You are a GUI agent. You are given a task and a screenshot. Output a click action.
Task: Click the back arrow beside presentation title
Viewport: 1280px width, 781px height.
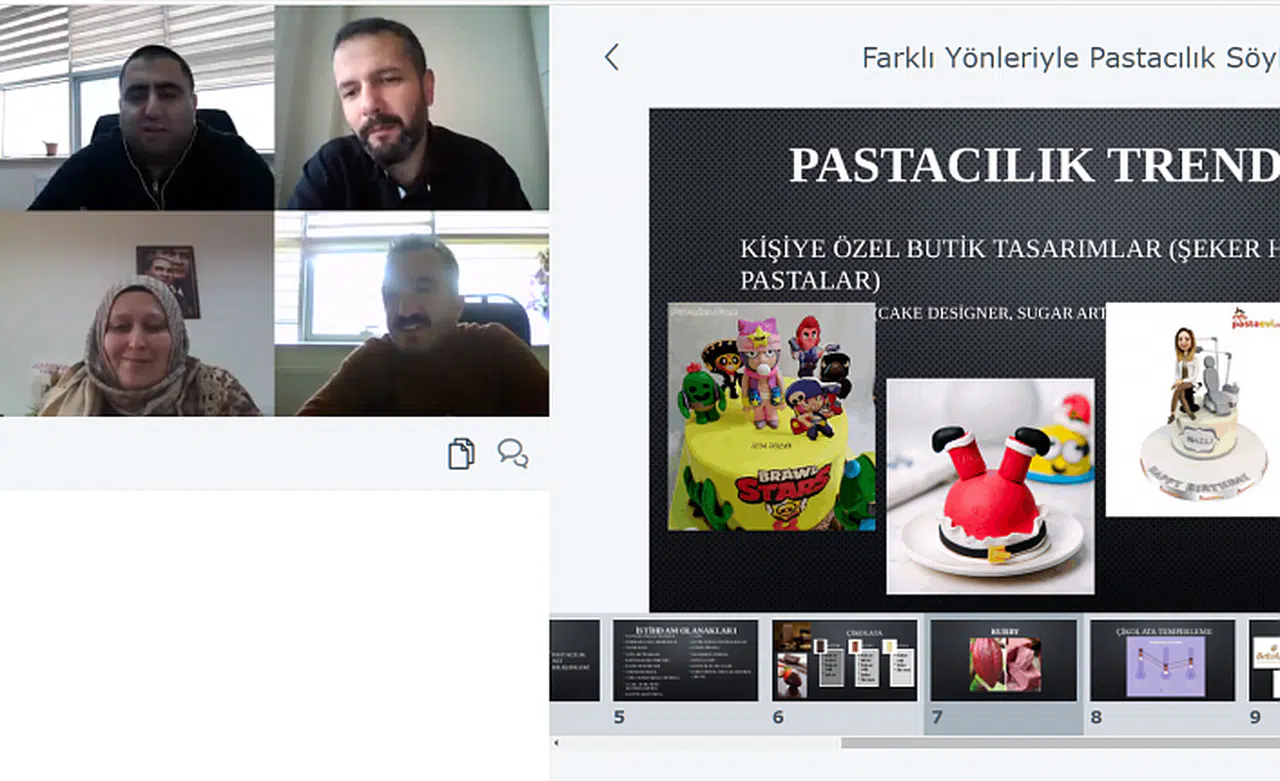point(612,58)
